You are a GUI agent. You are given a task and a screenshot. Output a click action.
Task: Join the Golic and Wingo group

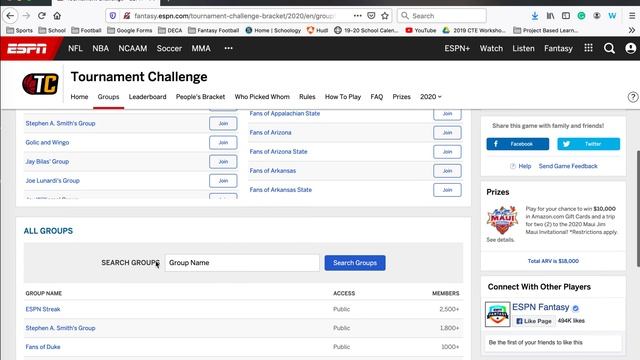pyautogui.click(x=223, y=142)
